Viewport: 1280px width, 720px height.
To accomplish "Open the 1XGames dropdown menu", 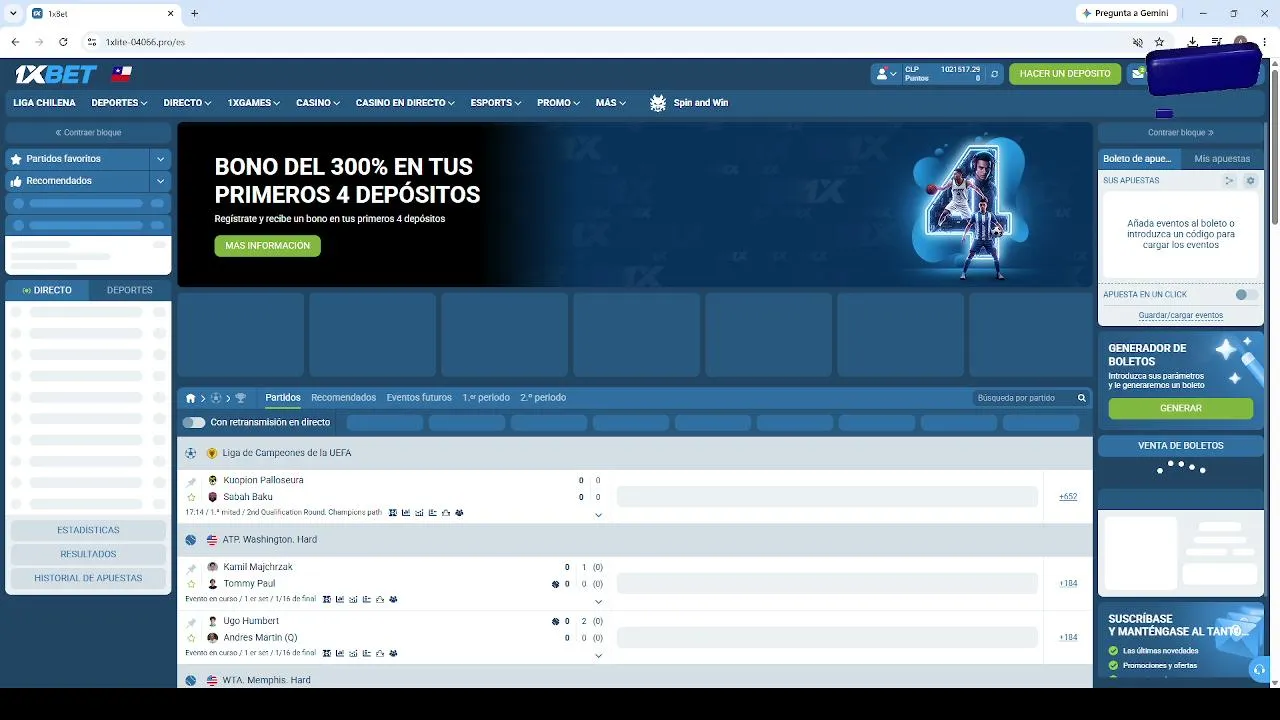I will (x=253, y=103).
